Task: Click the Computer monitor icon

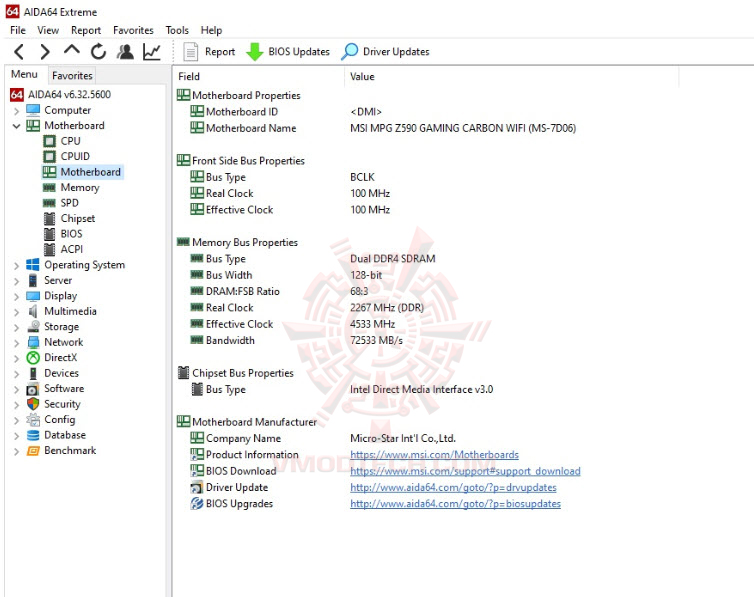Action: click(33, 110)
